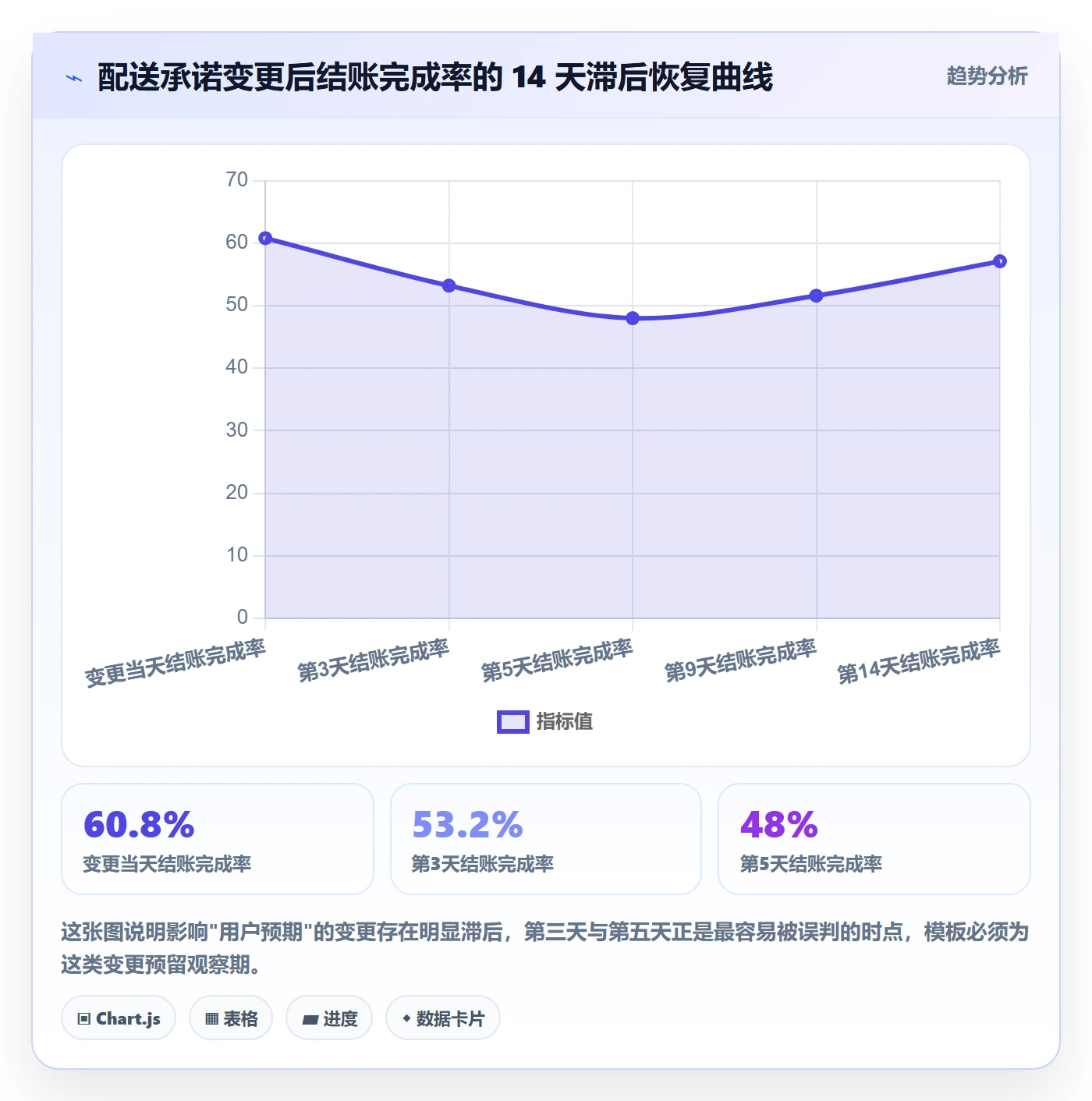
Task: Click the data point for 第14天结账完成率
Action: point(1000,261)
